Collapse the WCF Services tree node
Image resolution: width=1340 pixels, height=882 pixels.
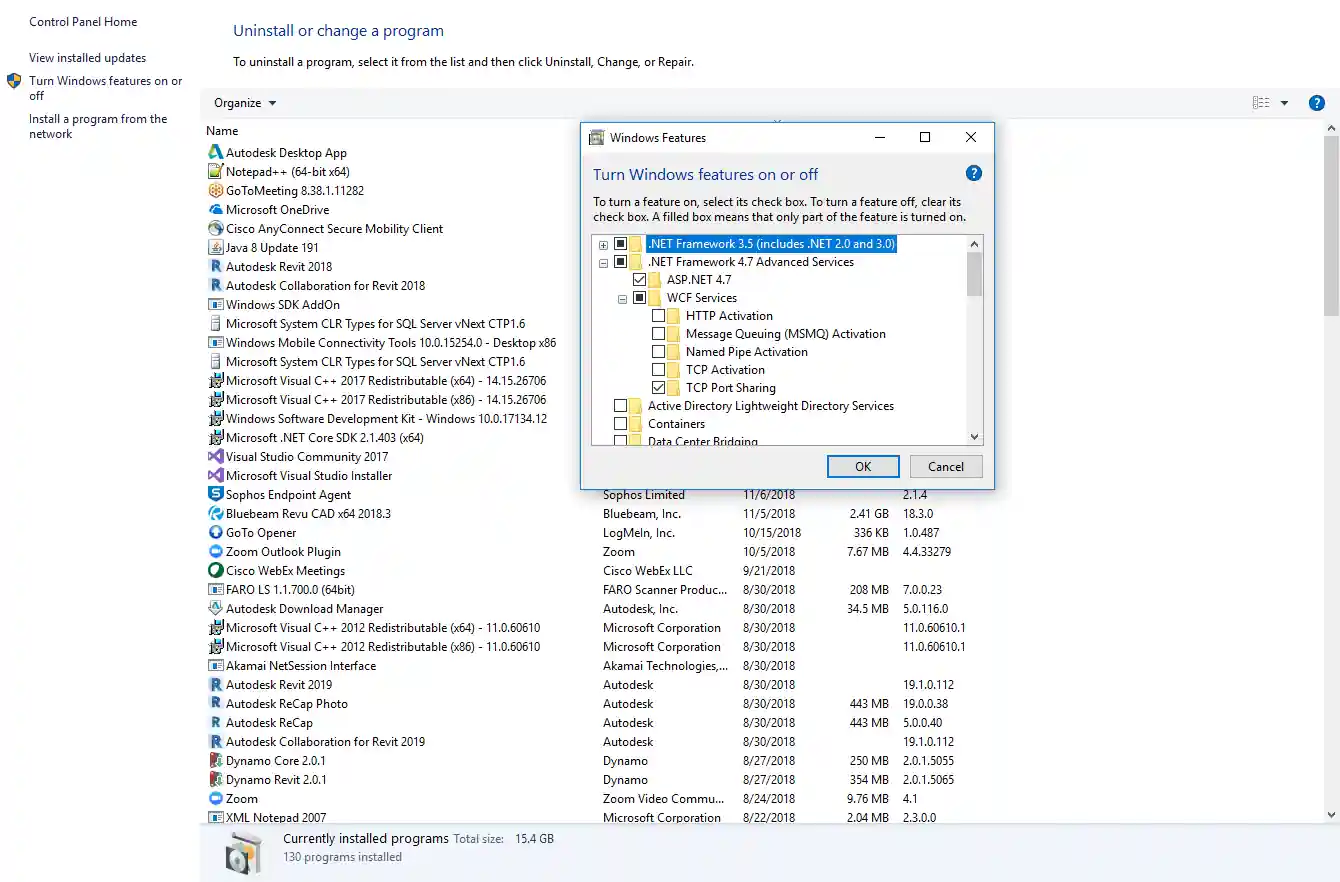point(622,297)
